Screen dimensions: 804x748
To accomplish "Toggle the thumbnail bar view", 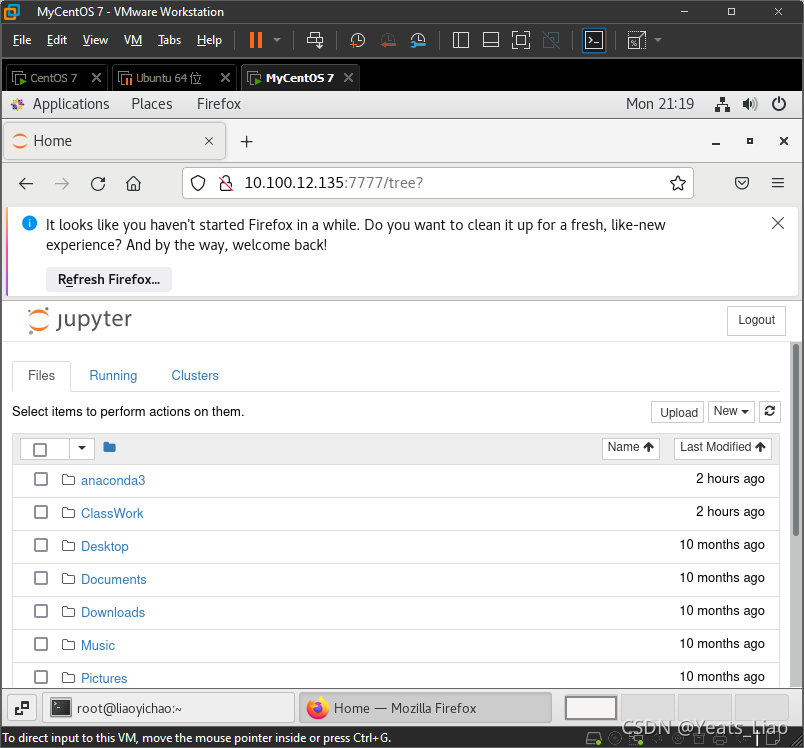I will point(491,40).
